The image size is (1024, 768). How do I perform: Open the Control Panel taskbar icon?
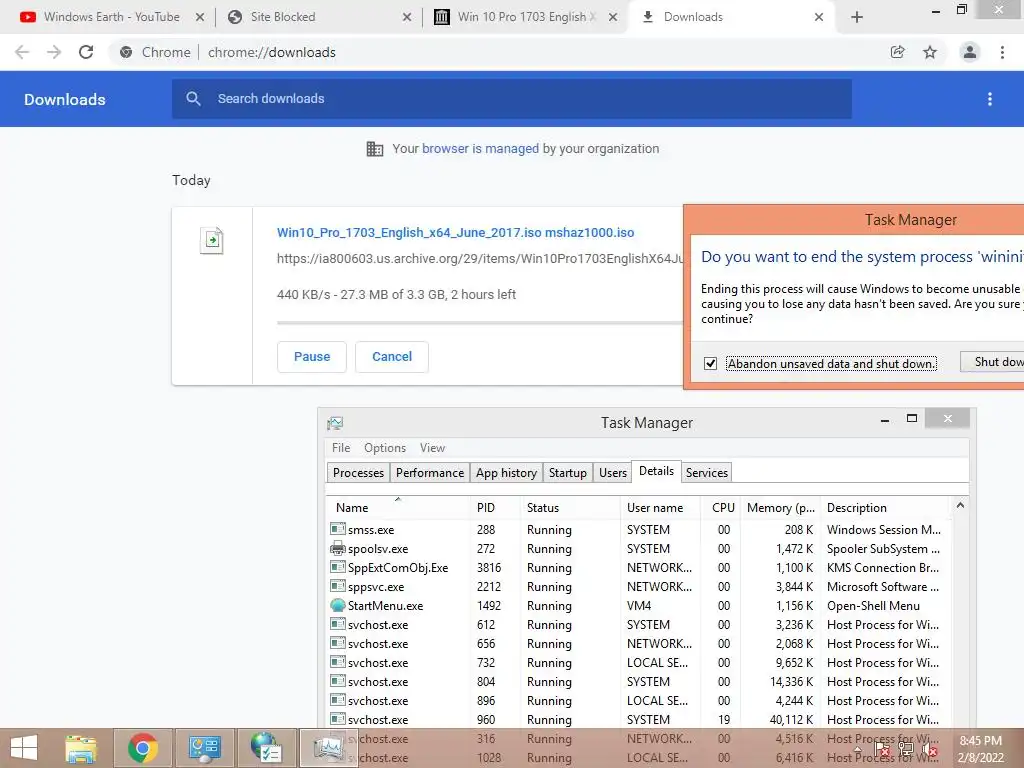(x=204, y=748)
